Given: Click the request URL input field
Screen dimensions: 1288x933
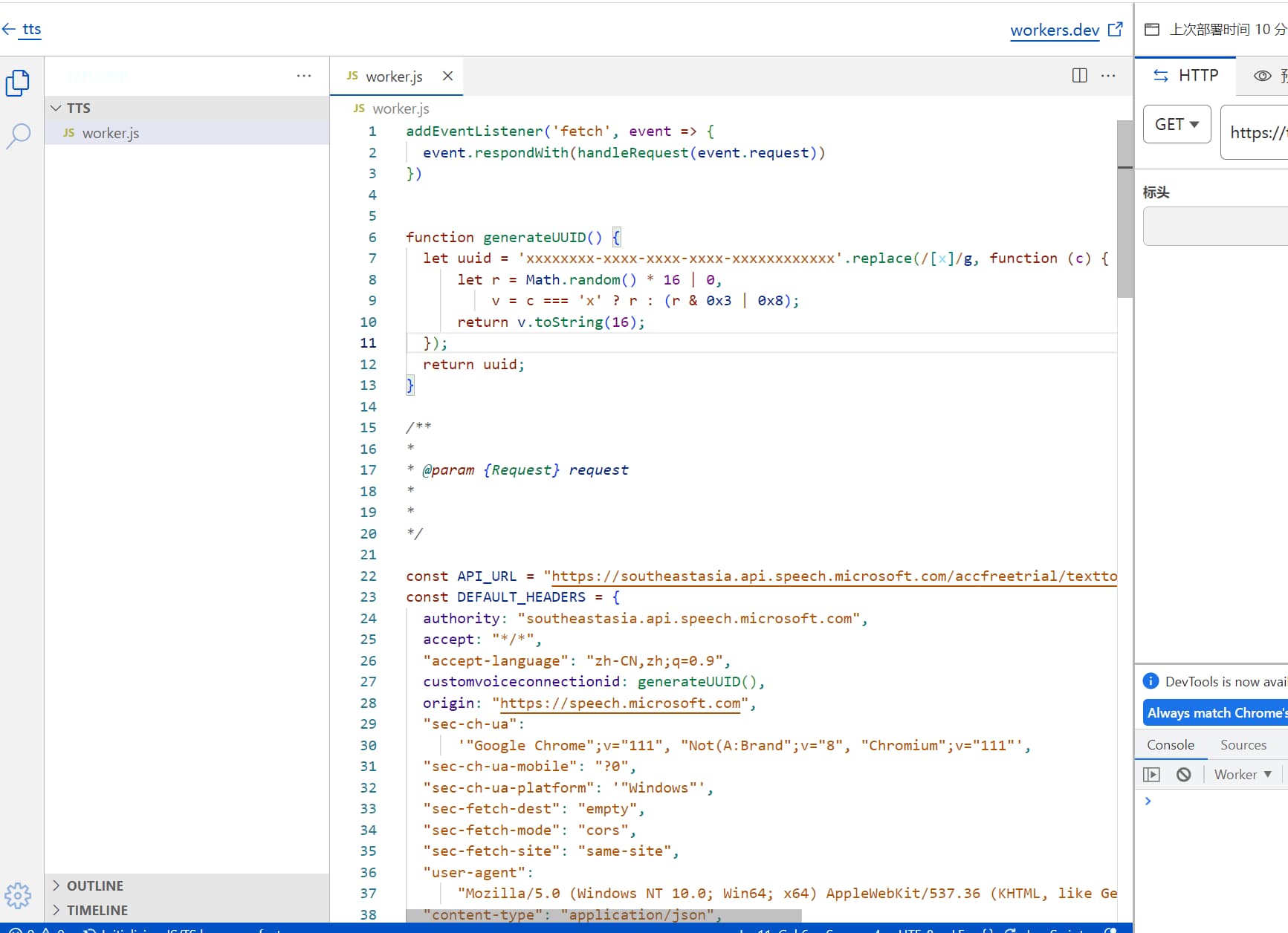Looking at the screenshot, I should coord(1256,133).
